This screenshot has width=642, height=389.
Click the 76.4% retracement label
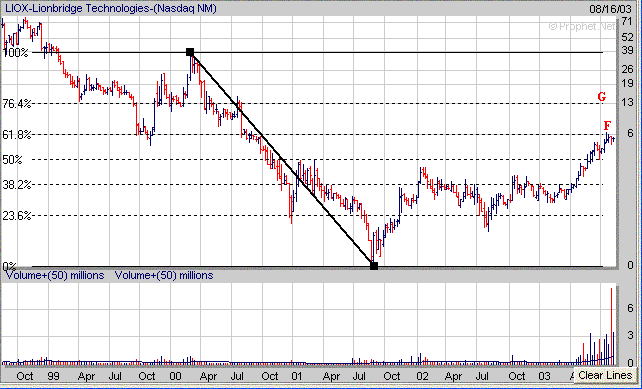(17, 104)
